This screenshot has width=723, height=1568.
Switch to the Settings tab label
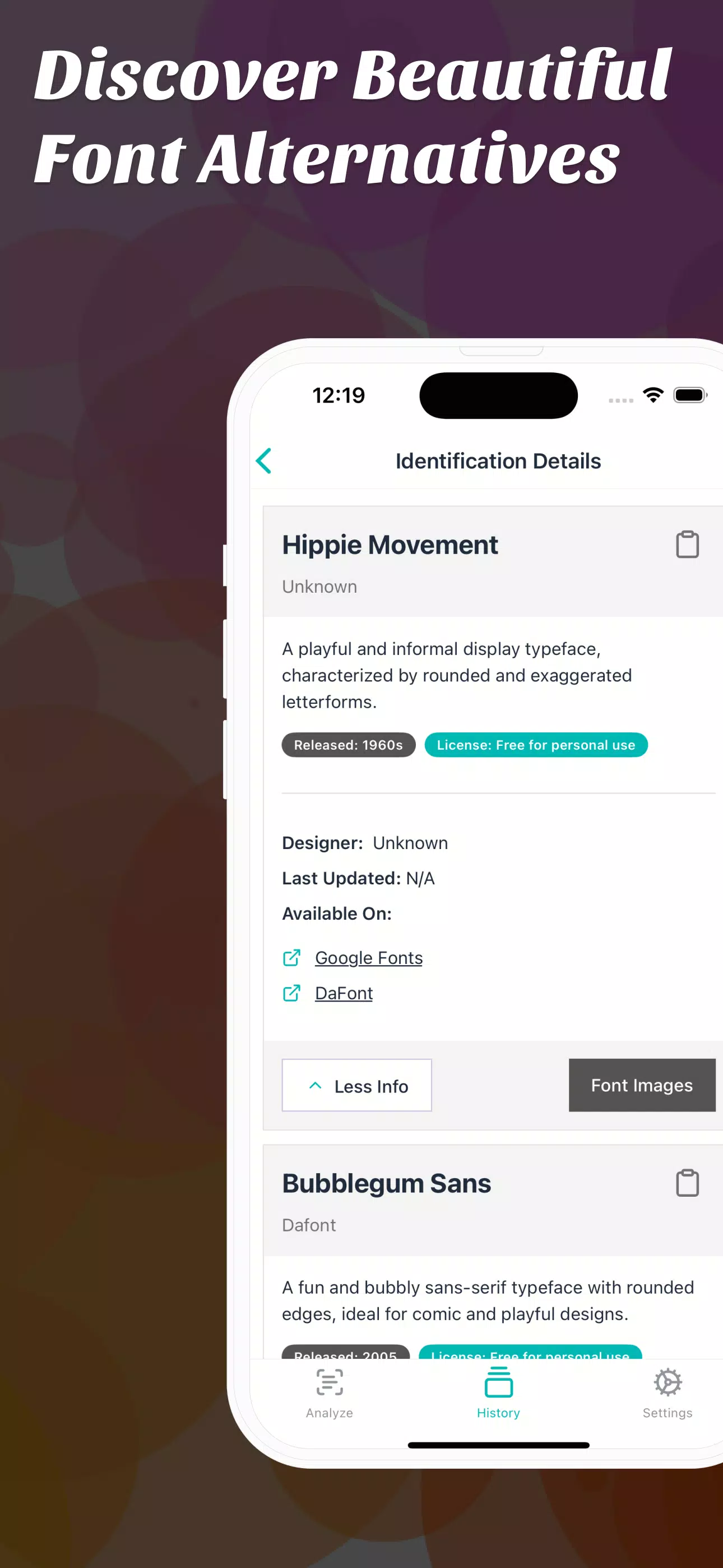click(668, 1413)
